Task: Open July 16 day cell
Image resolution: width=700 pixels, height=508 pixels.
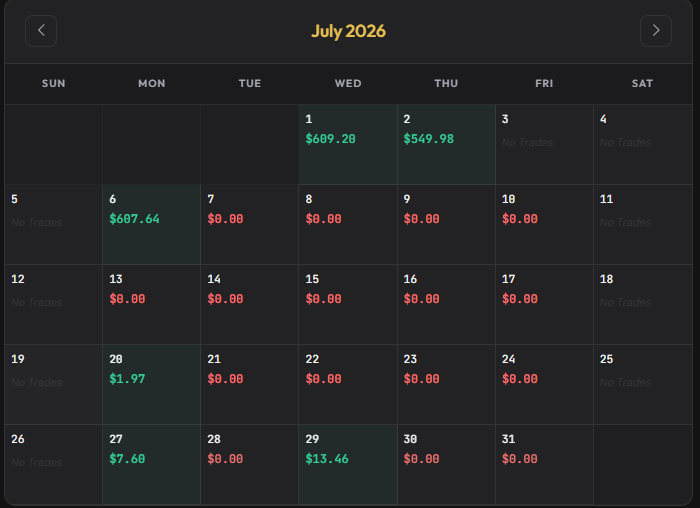Action: [x=446, y=304]
